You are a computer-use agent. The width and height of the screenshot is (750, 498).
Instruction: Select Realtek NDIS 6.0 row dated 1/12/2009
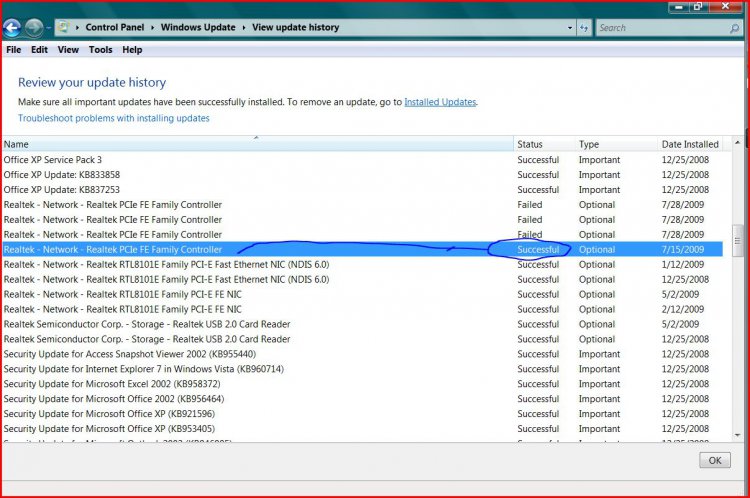(362, 264)
